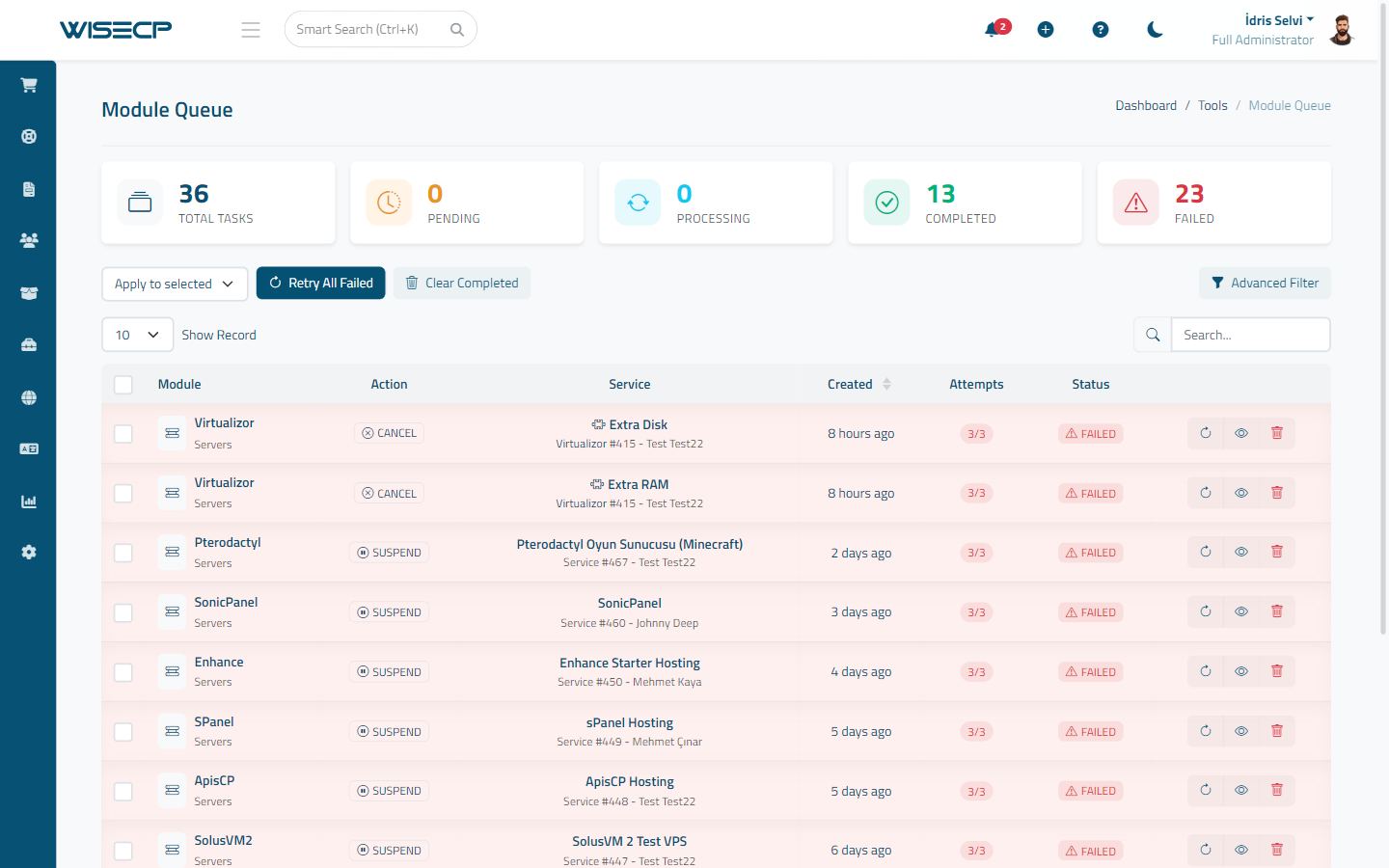This screenshot has width=1389, height=868.
Task: Check the Virtualizor Extra RAM row checkbox
Action: coord(123,494)
